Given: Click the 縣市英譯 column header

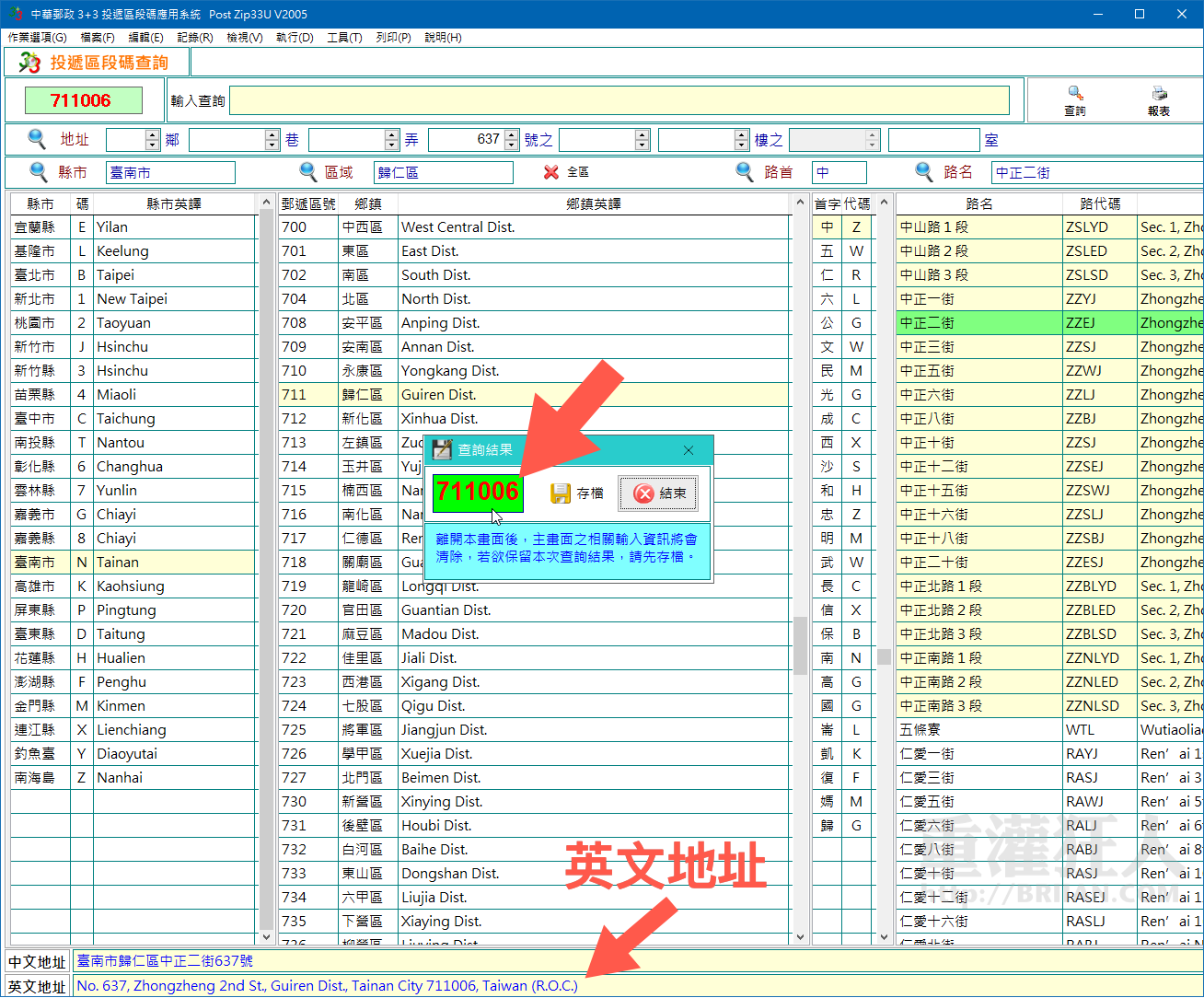Looking at the screenshot, I should (174, 204).
